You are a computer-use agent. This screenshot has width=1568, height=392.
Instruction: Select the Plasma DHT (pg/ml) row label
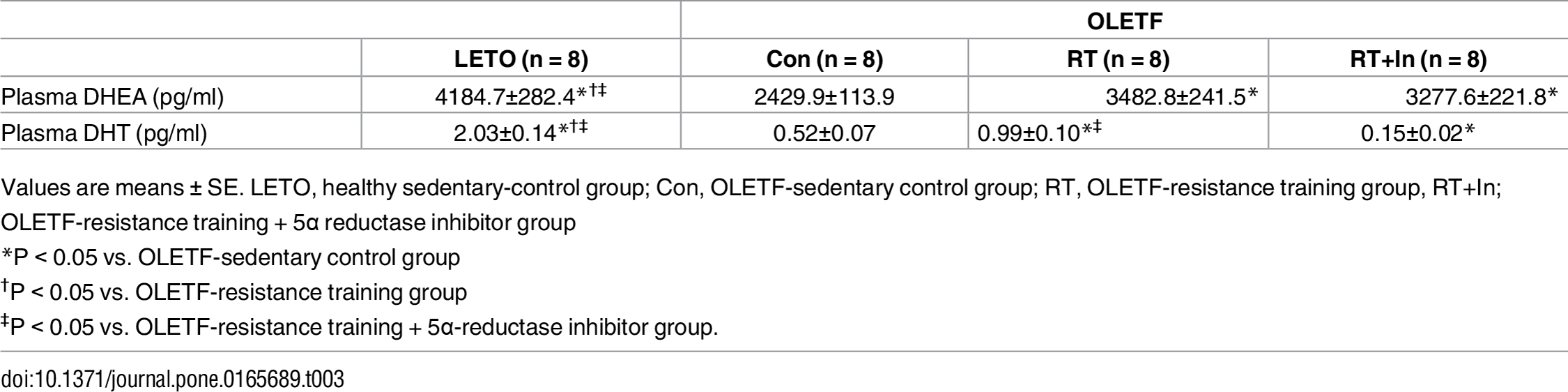(x=104, y=133)
